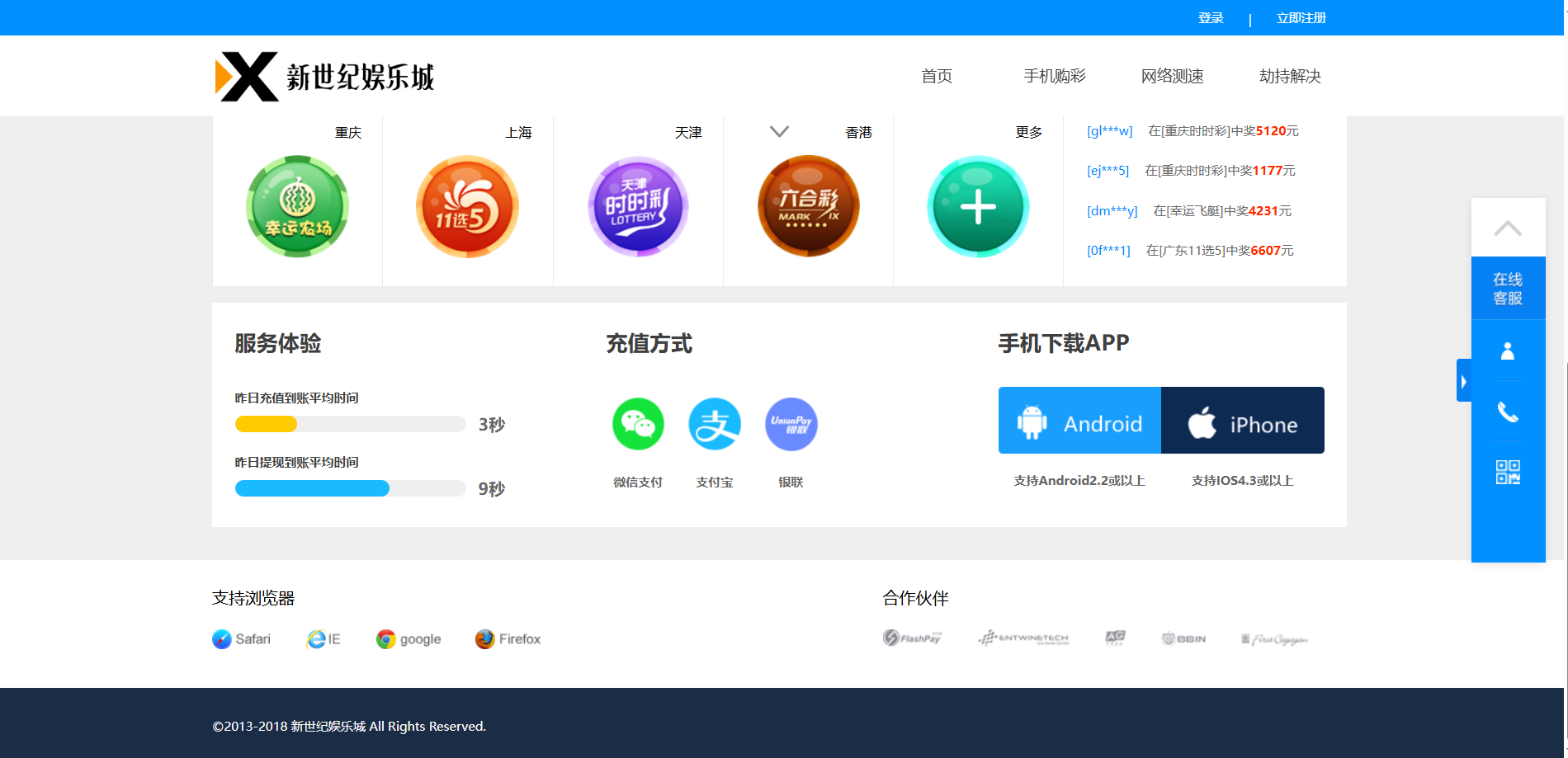The height and width of the screenshot is (758, 1568).
Task: Go to the 首页 home menu item
Action: click(937, 76)
